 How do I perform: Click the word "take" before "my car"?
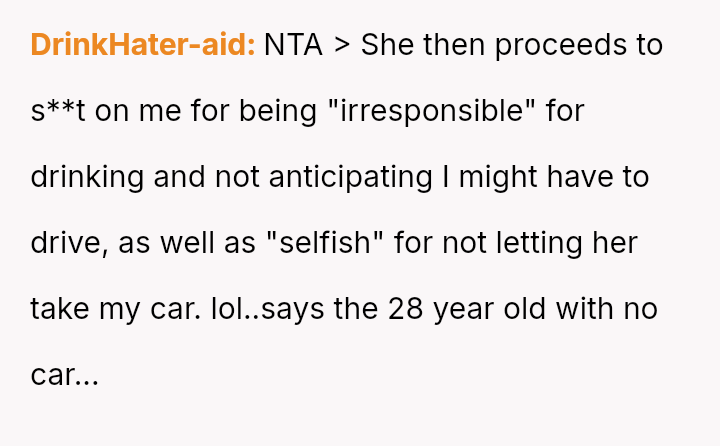pos(60,309)
